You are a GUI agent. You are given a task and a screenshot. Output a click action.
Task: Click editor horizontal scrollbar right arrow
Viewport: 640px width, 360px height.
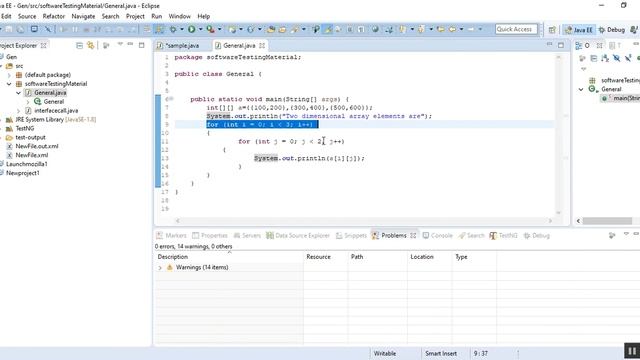tap(550, 221)
